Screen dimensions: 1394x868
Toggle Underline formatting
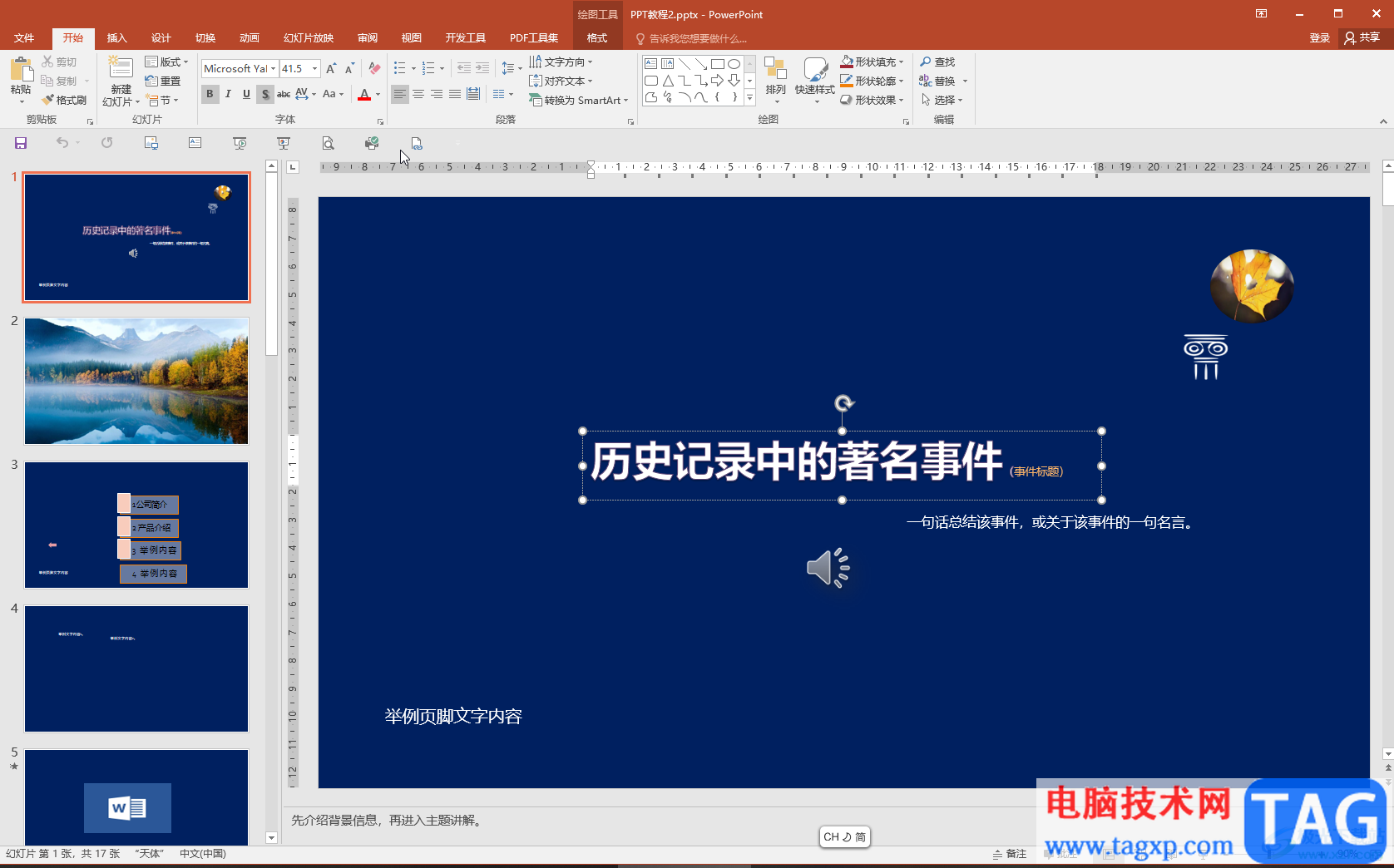pyautogui.click(x=246, y=94)
